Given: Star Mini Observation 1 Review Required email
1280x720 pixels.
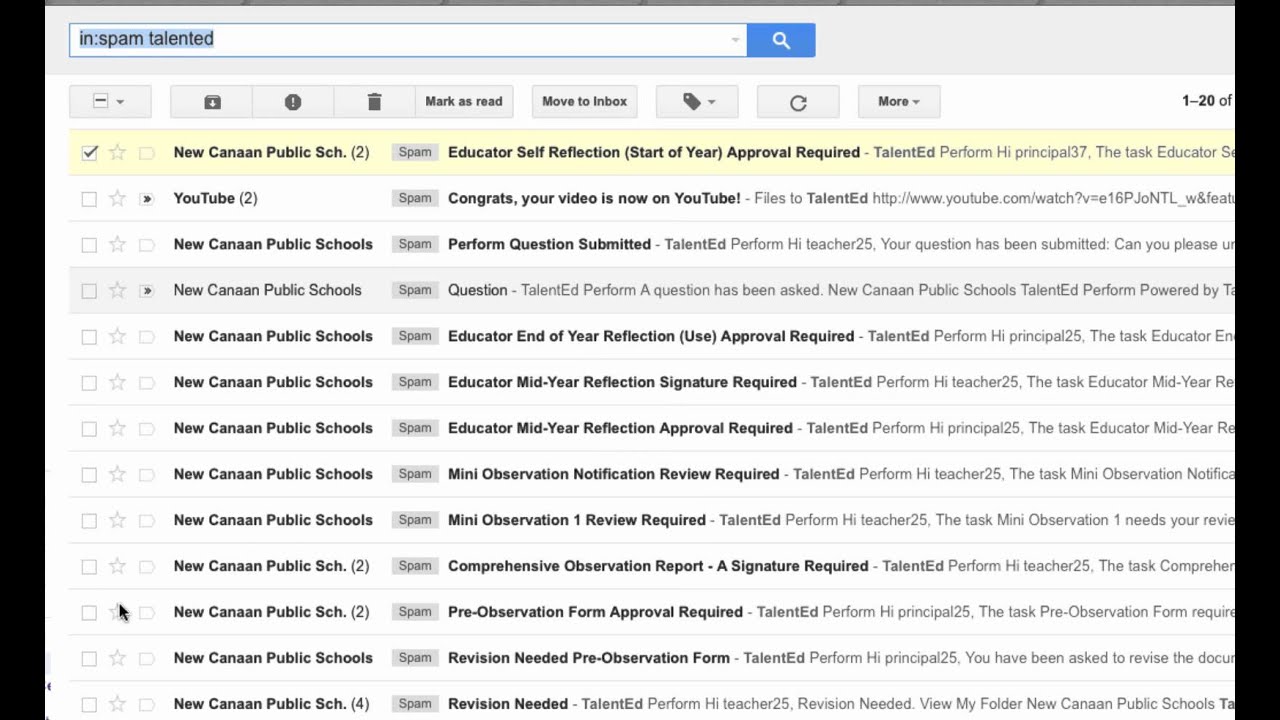Looking at the screenshot, I should pyautogui.click(x=117, y=520).
